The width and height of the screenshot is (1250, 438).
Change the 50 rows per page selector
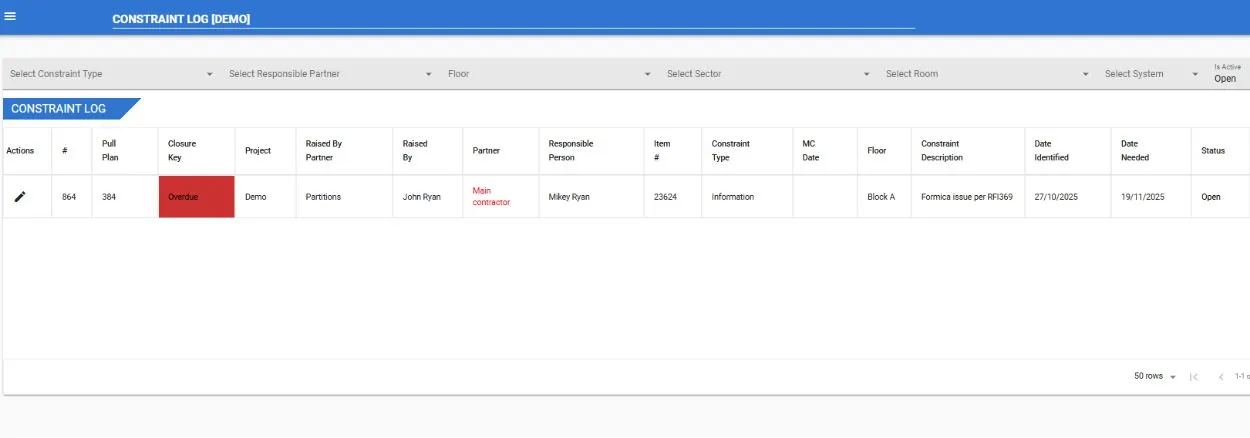[1155, 377]
